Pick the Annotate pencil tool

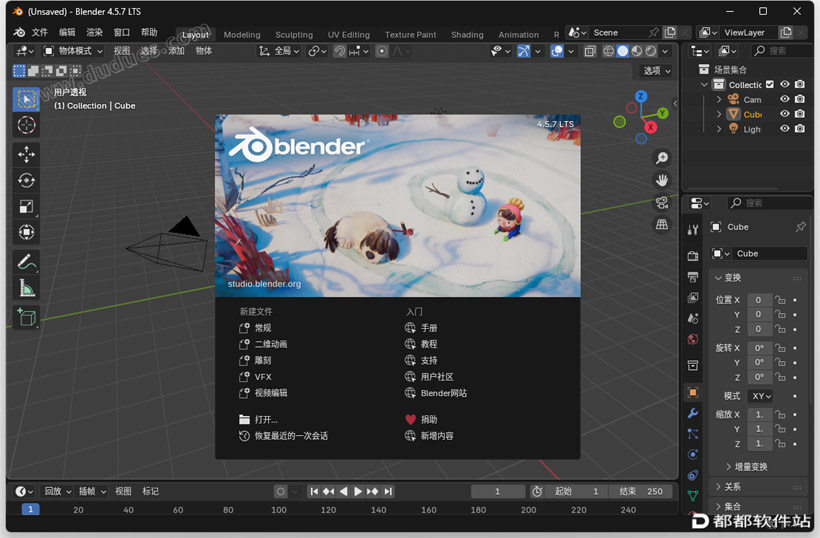26,262
